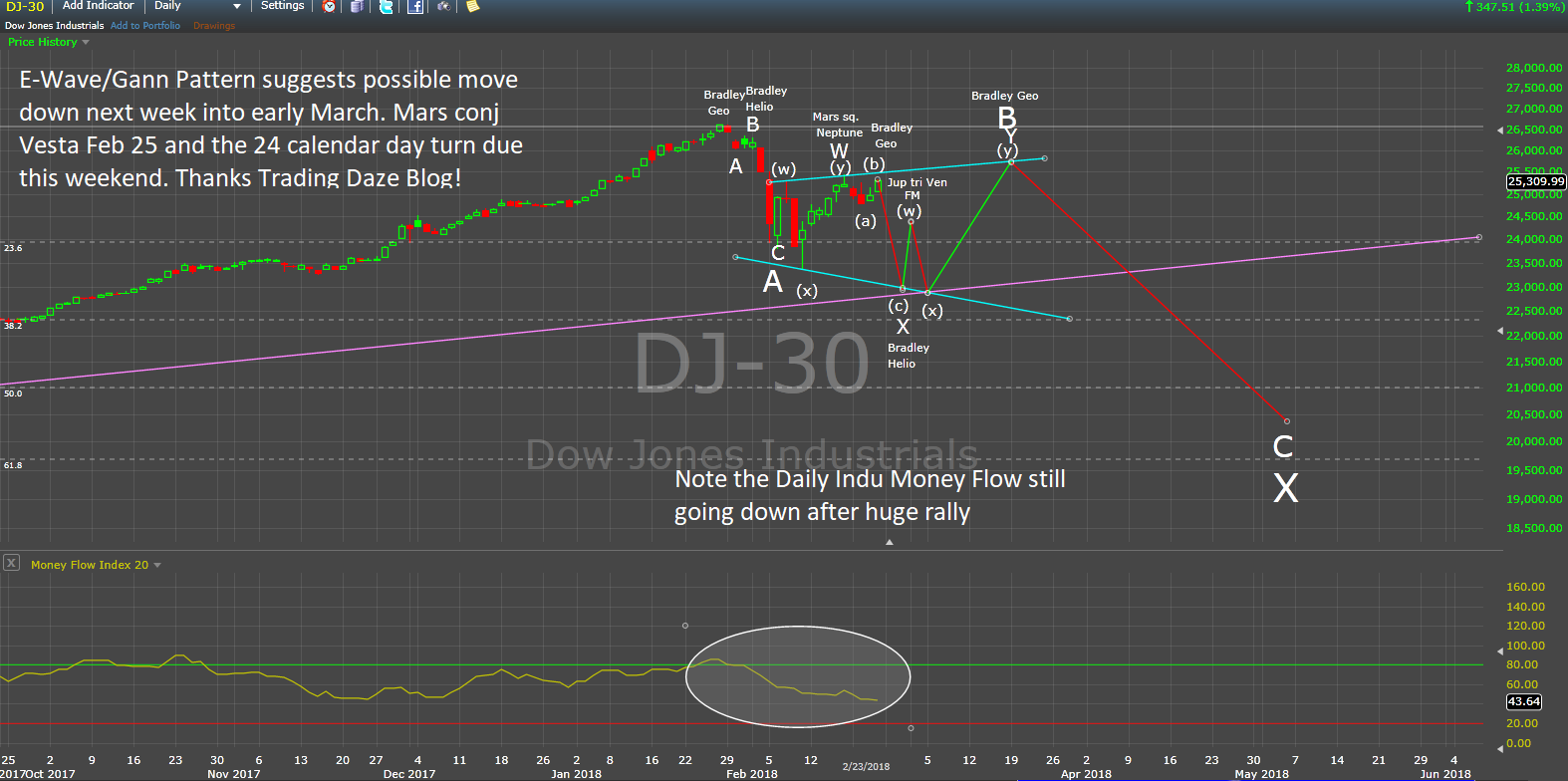This screenshot has height=781, width=1568.
Task: Select the ellipse drawn on Money Flow Index
Action: [798, 676]
